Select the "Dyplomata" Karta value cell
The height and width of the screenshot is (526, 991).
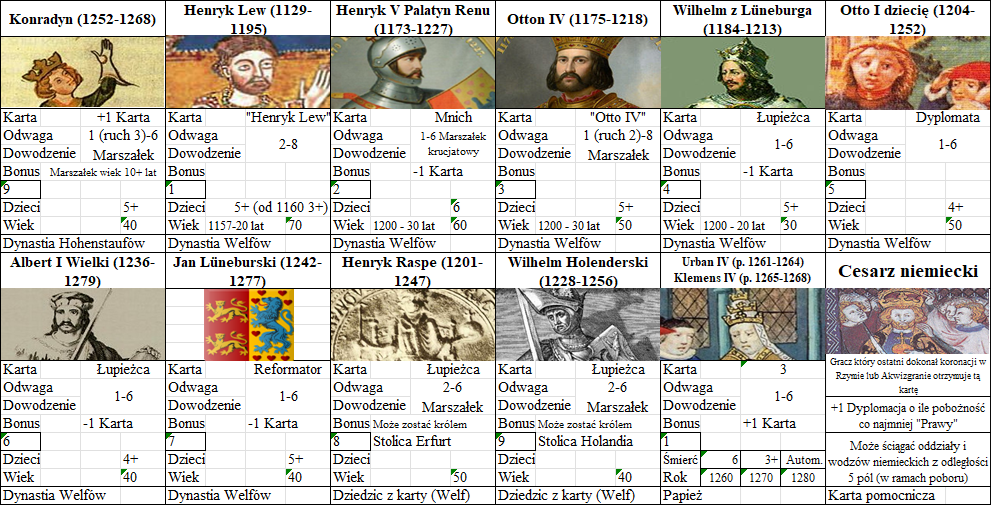(x=948, y=118)
